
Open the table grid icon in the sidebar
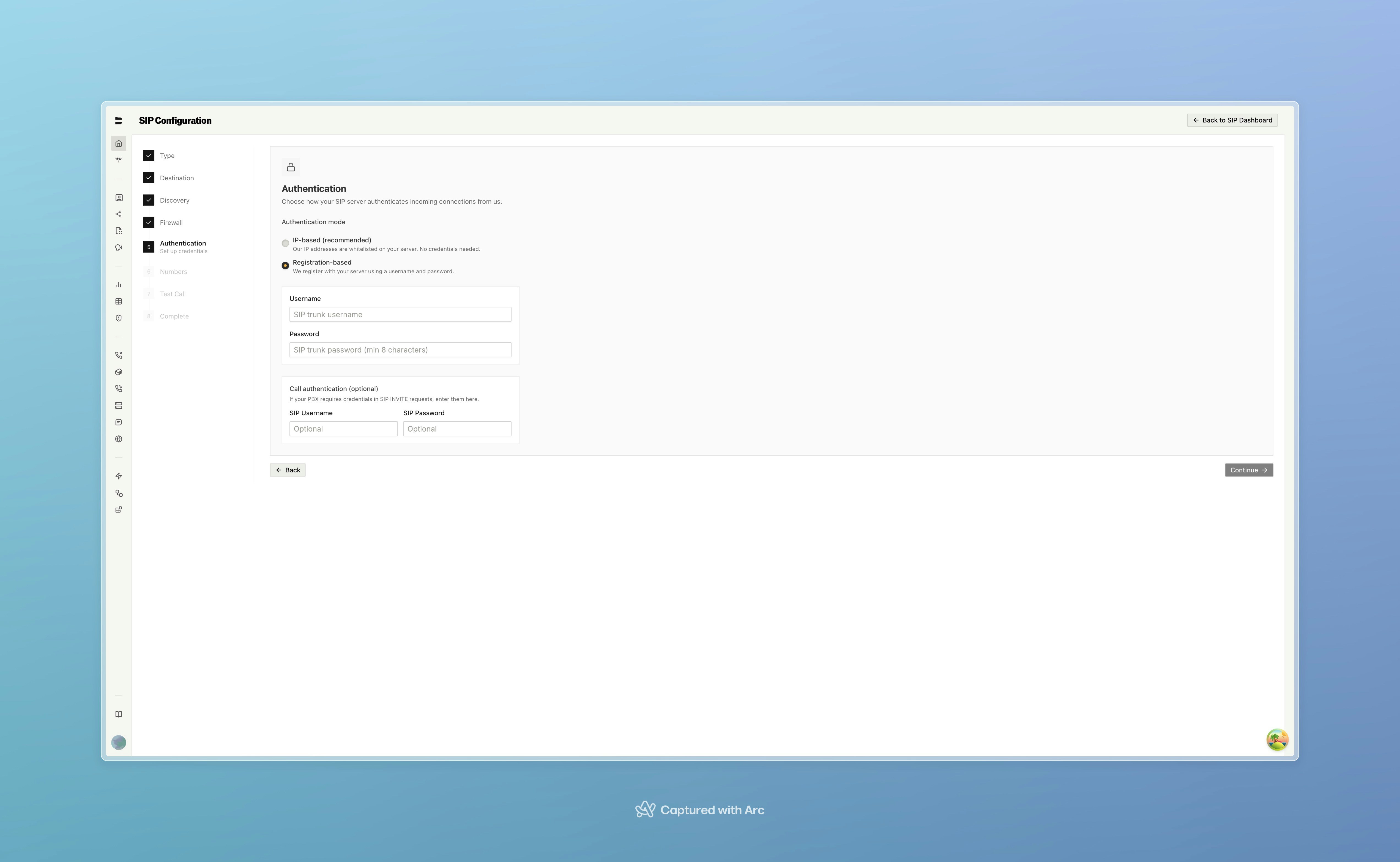(x=119, y=301)
